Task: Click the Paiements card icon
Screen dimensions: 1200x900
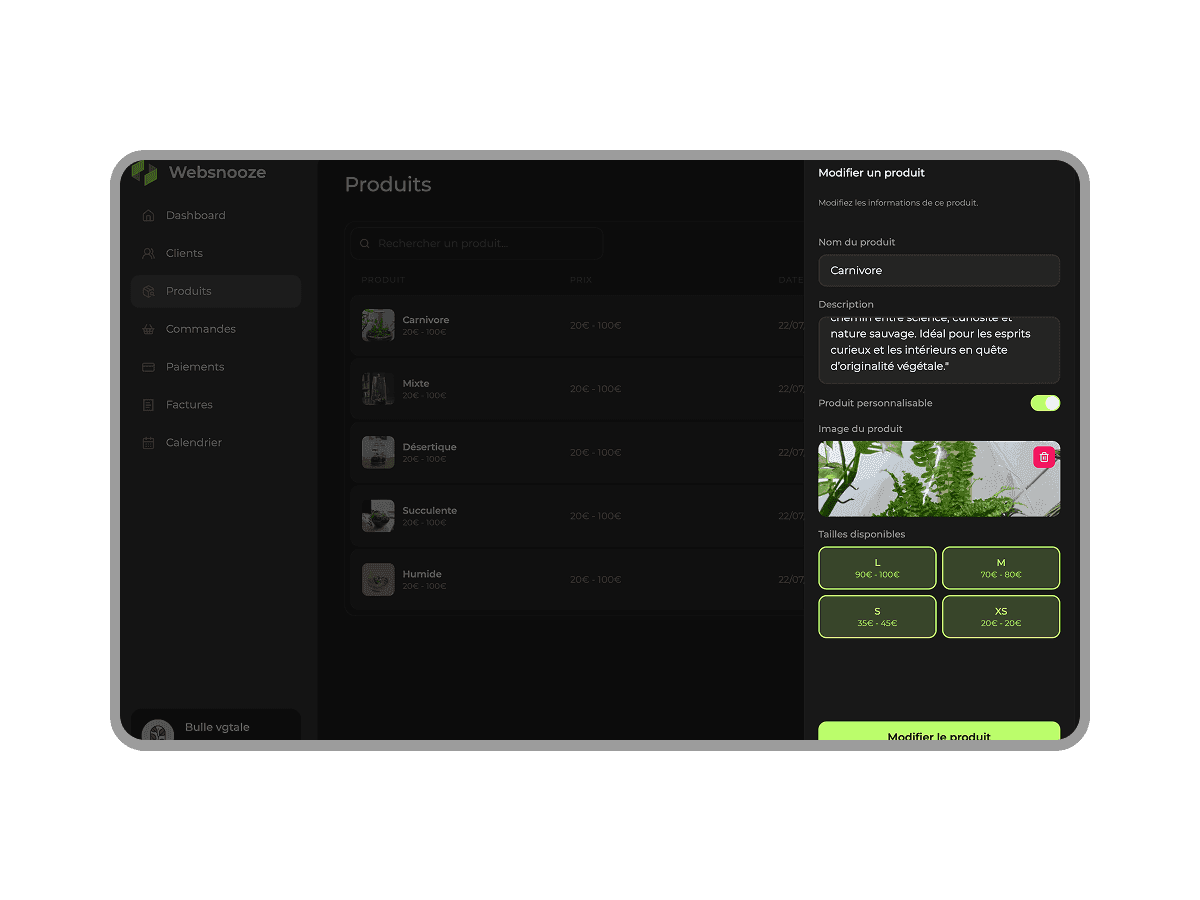Action: click(x=148, y=367)
